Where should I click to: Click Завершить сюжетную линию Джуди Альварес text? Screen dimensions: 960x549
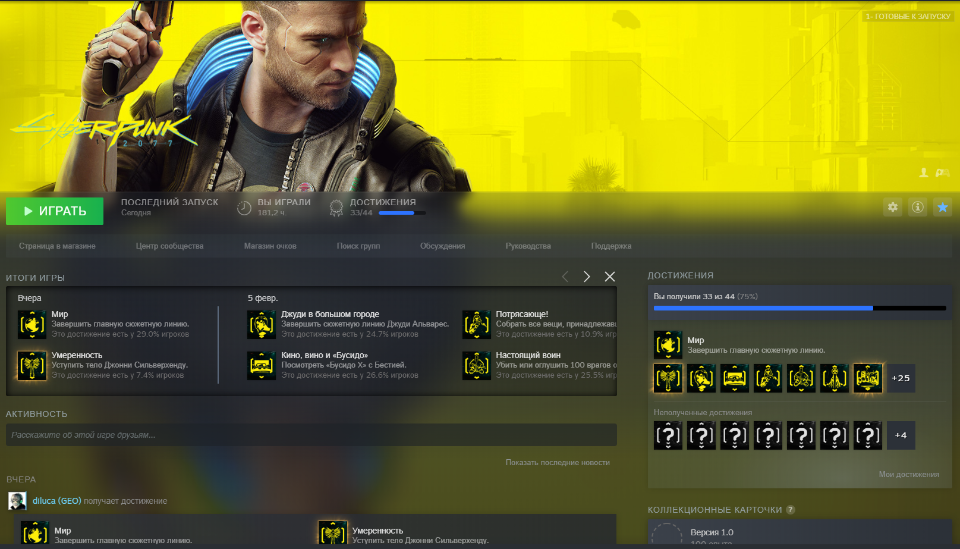365,324
